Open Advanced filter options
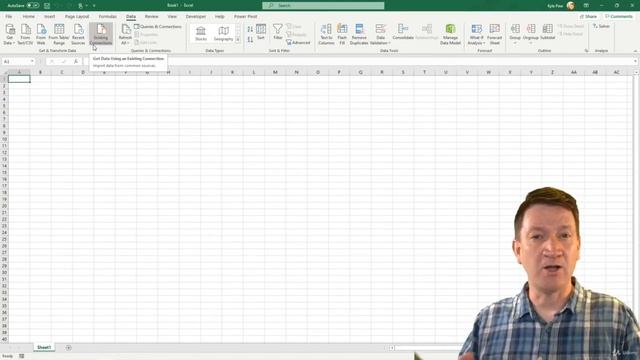 tap(298, 42)
